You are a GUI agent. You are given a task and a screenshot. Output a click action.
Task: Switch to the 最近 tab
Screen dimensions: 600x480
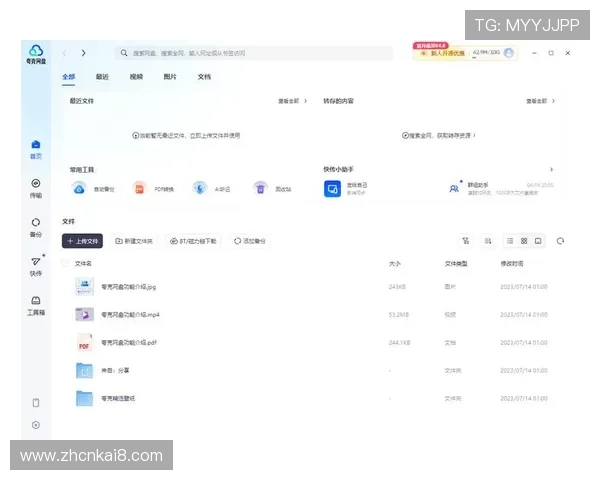(102, 77)
